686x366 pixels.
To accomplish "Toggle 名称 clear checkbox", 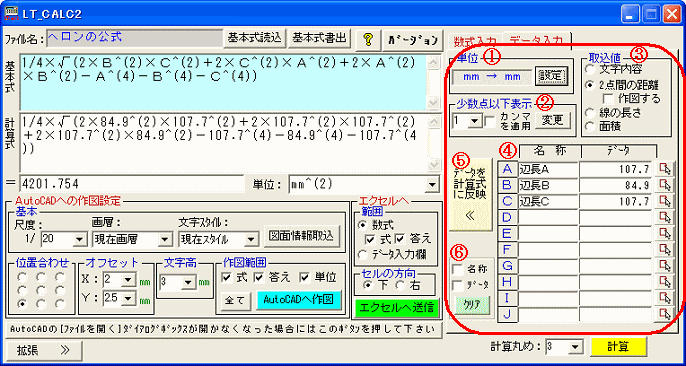I will point(457,268).
